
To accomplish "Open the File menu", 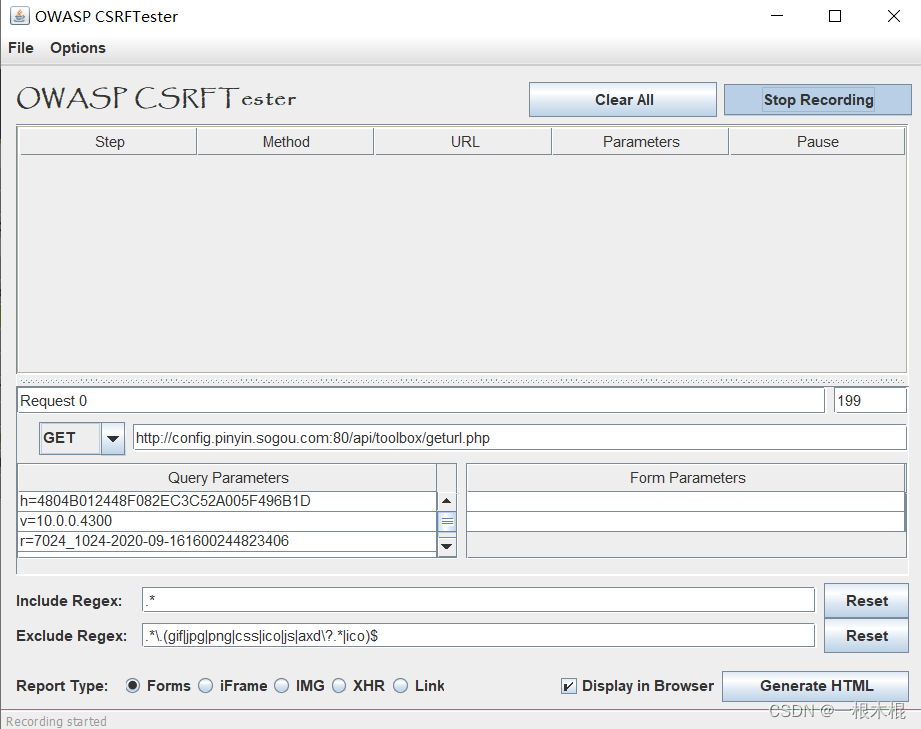I will [x=21, y=48].
